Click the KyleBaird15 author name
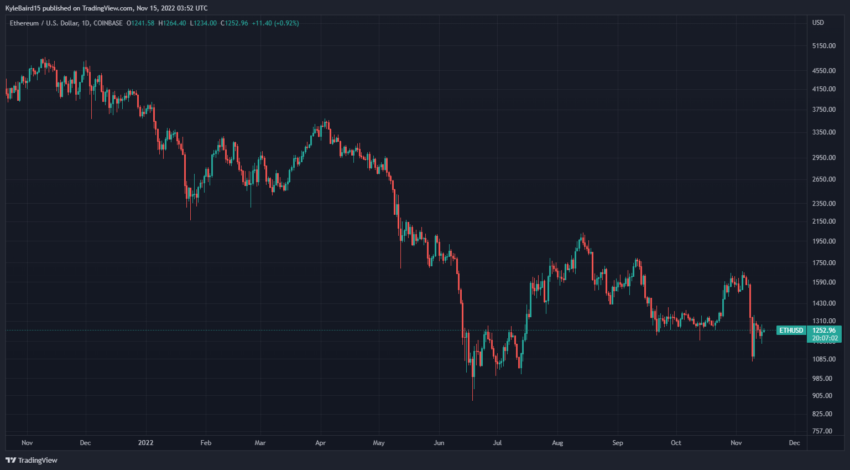The height and width of the screenshot is (470, 850). coord(23,8)
